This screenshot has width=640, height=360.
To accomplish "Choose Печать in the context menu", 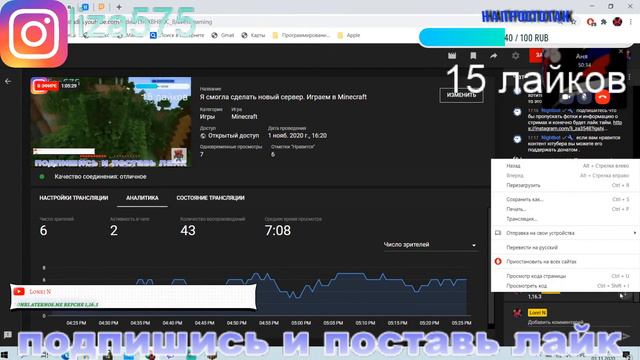I will 565,209.
